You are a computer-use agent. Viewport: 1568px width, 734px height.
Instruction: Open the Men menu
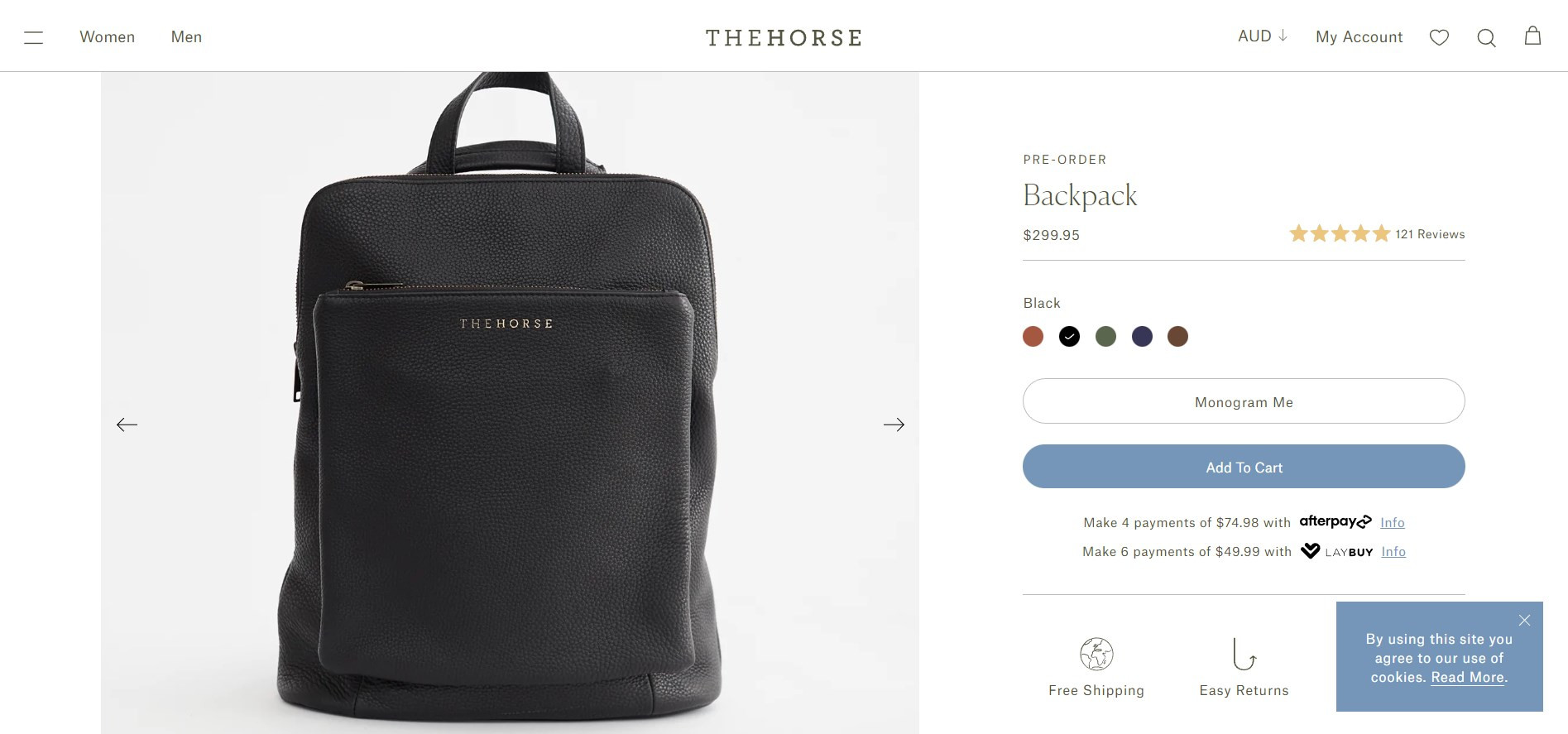(186, 37)
